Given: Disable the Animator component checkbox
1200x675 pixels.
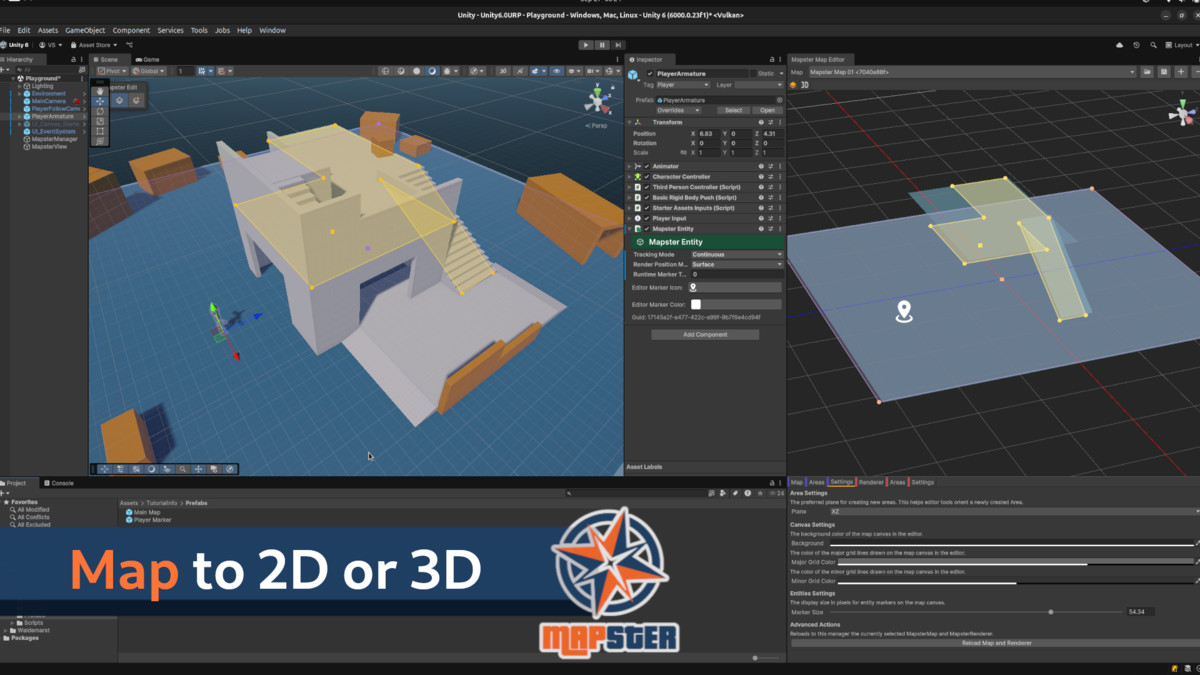Looking at the screenshot, I should pyautogui.click(x=647, y=166).
